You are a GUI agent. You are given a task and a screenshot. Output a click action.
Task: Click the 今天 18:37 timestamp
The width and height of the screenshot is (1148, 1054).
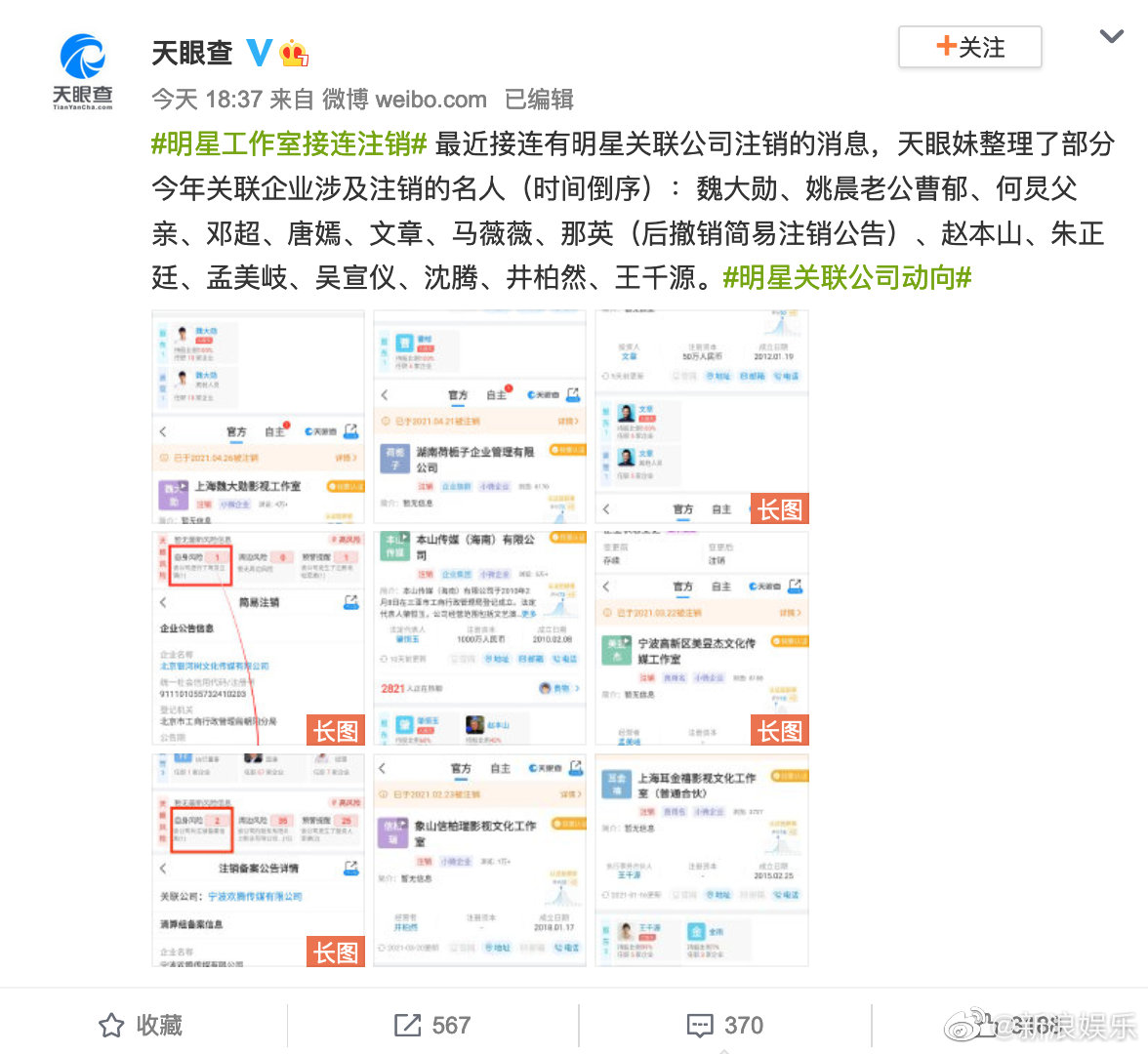[x=207, y=99]
